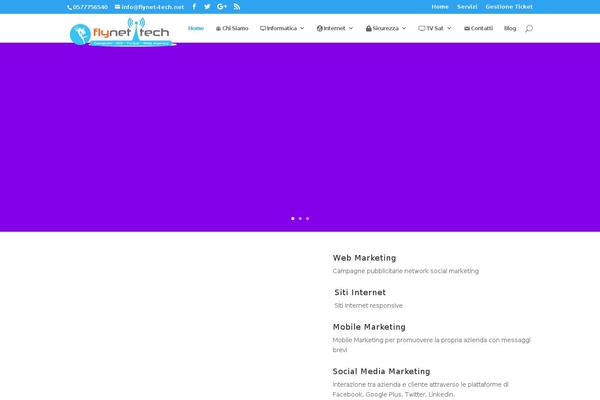Open Contatti menu item
600x400 pixels.
tap(478, 28)
